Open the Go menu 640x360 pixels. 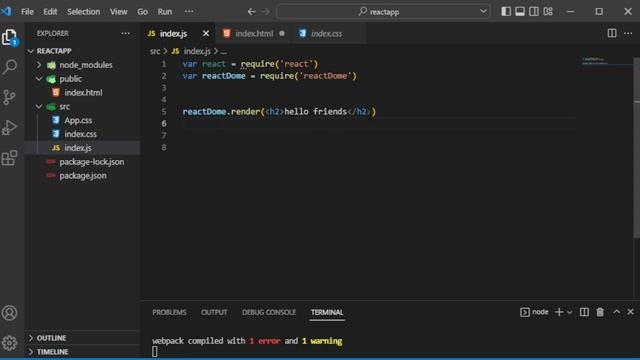click(x=142, y=11)
